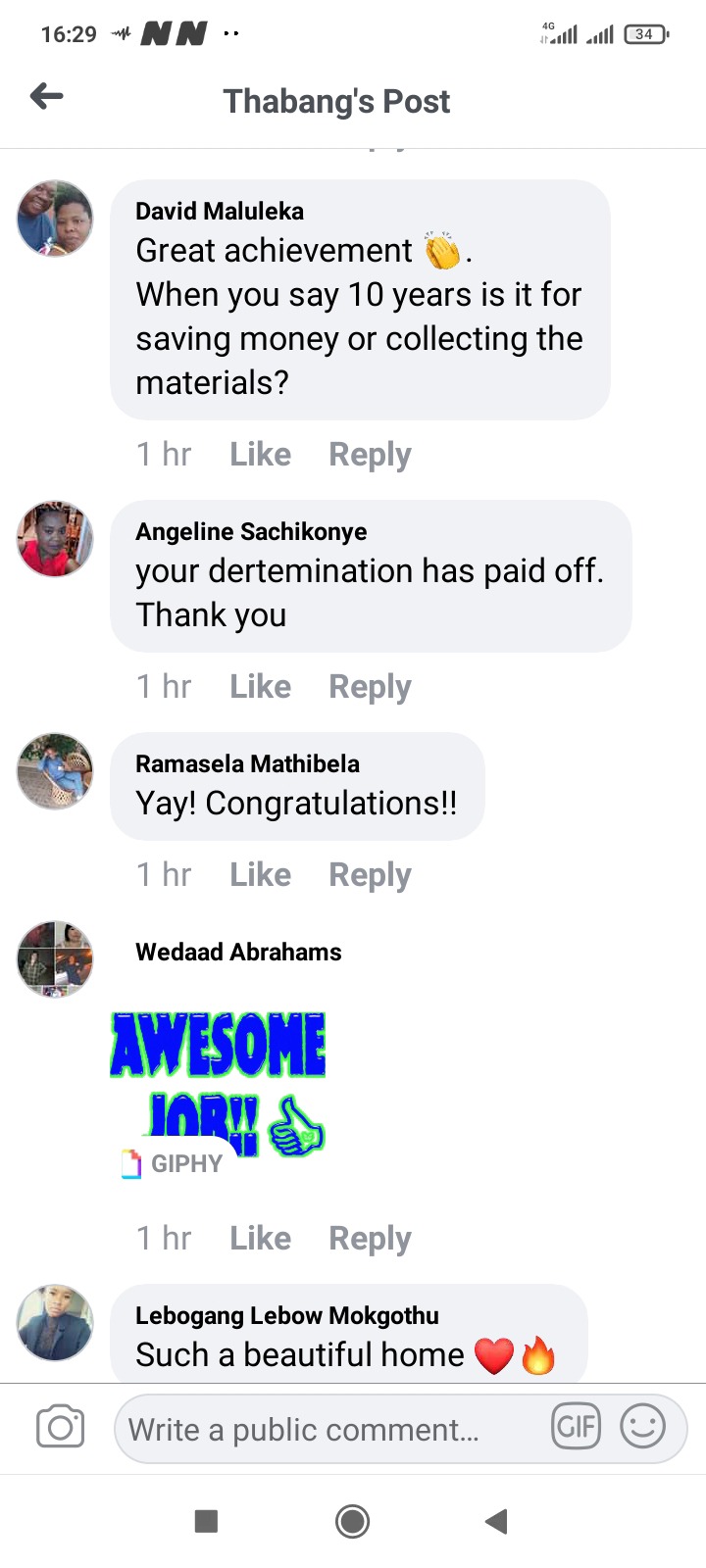Open Wedaad Abrahams' profile name link
This screenshot has height=1568, width=706.
[x=238, y=952]
